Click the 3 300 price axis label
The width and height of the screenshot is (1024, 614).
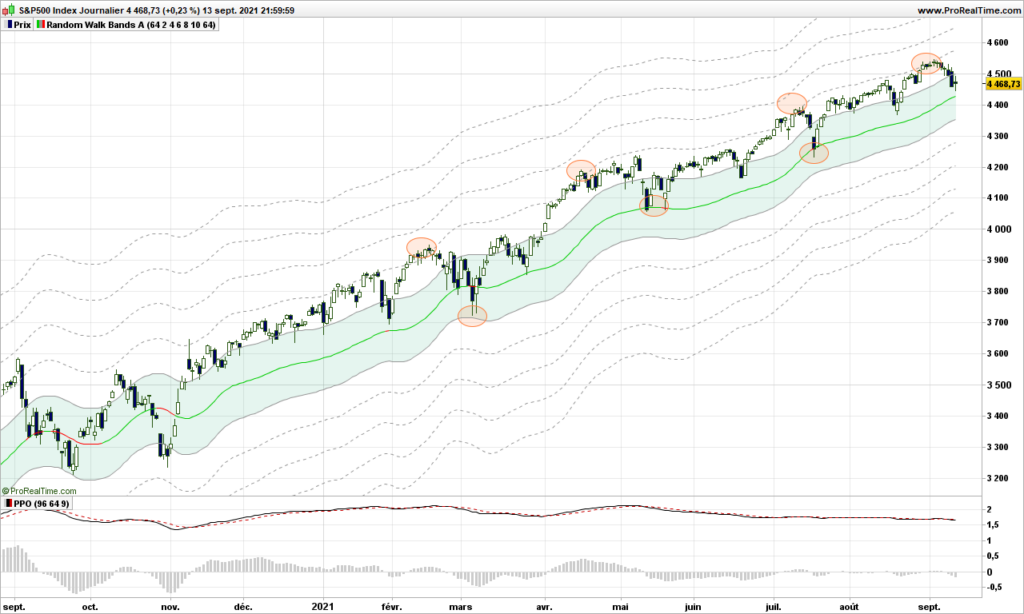click(x=999, y=447)
